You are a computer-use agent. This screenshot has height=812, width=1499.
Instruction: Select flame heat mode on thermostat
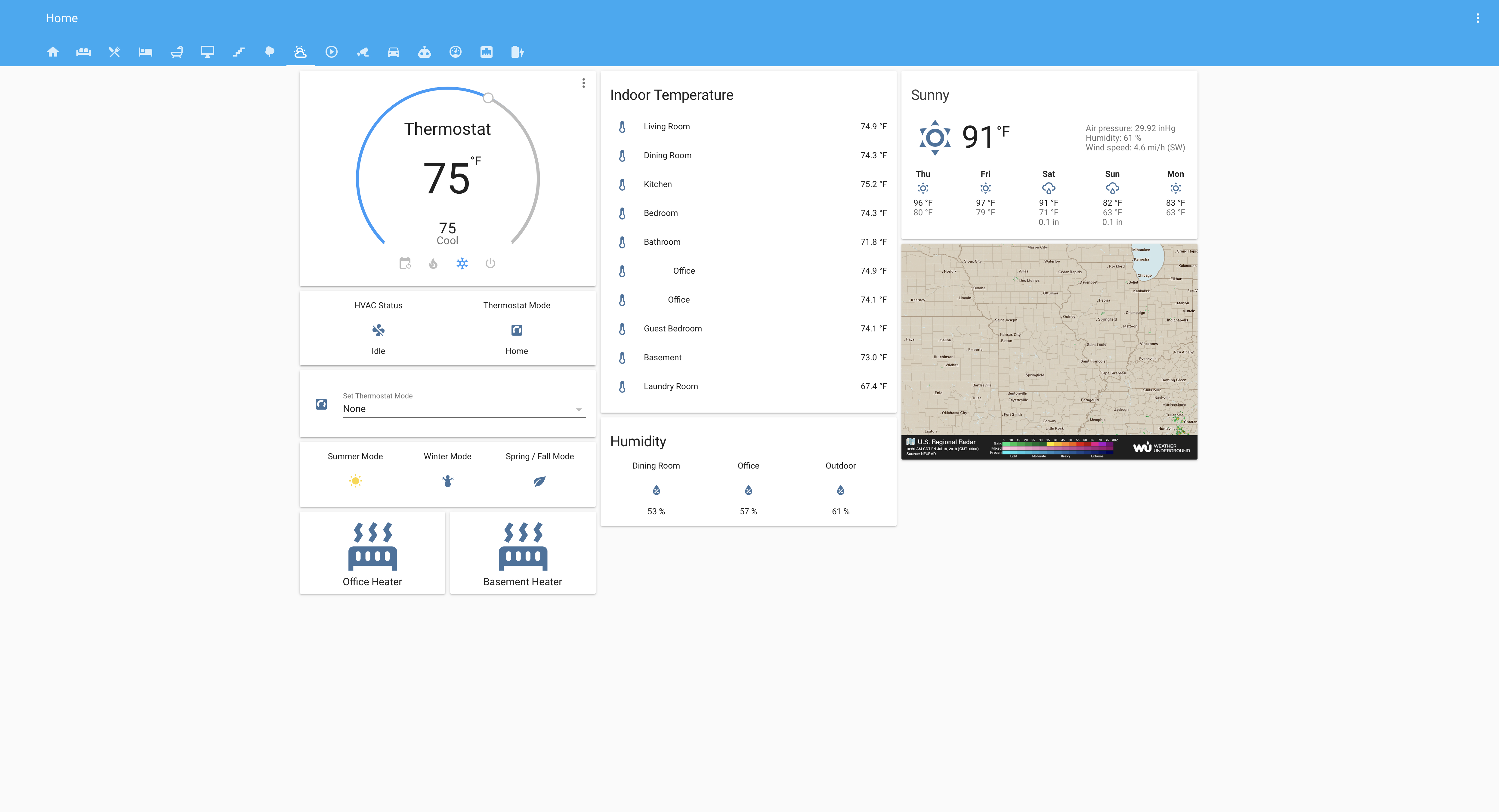click(x=434, y=263)
